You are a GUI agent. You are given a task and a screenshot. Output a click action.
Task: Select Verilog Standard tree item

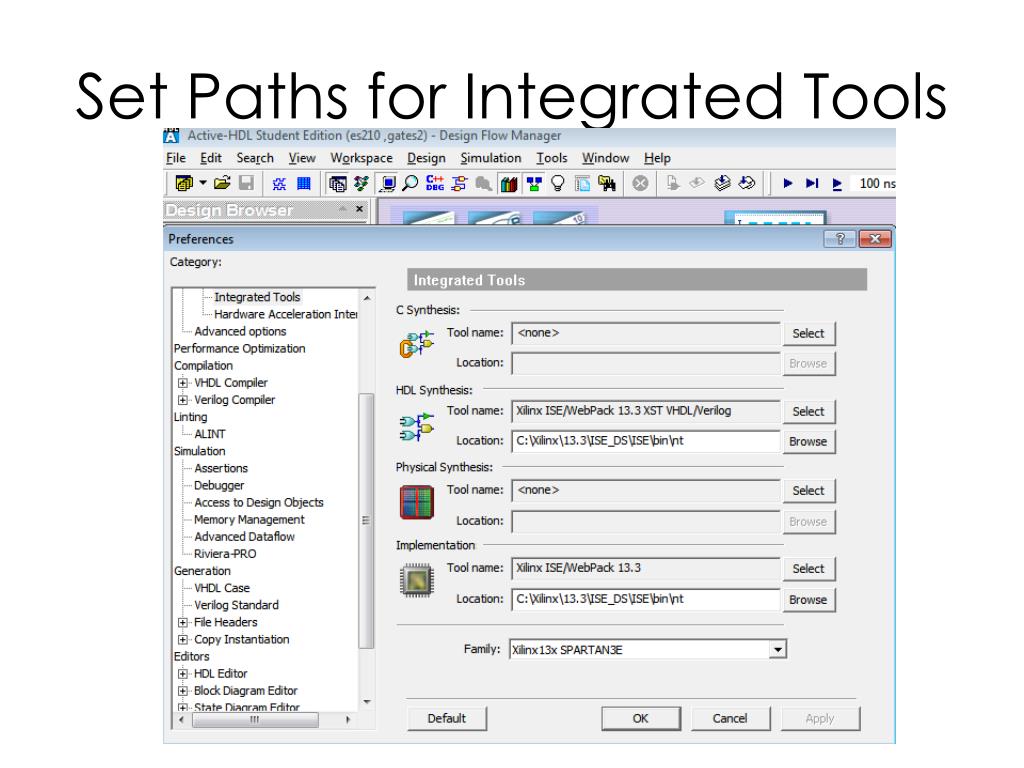pyautogui.click(x=236, y=605)
